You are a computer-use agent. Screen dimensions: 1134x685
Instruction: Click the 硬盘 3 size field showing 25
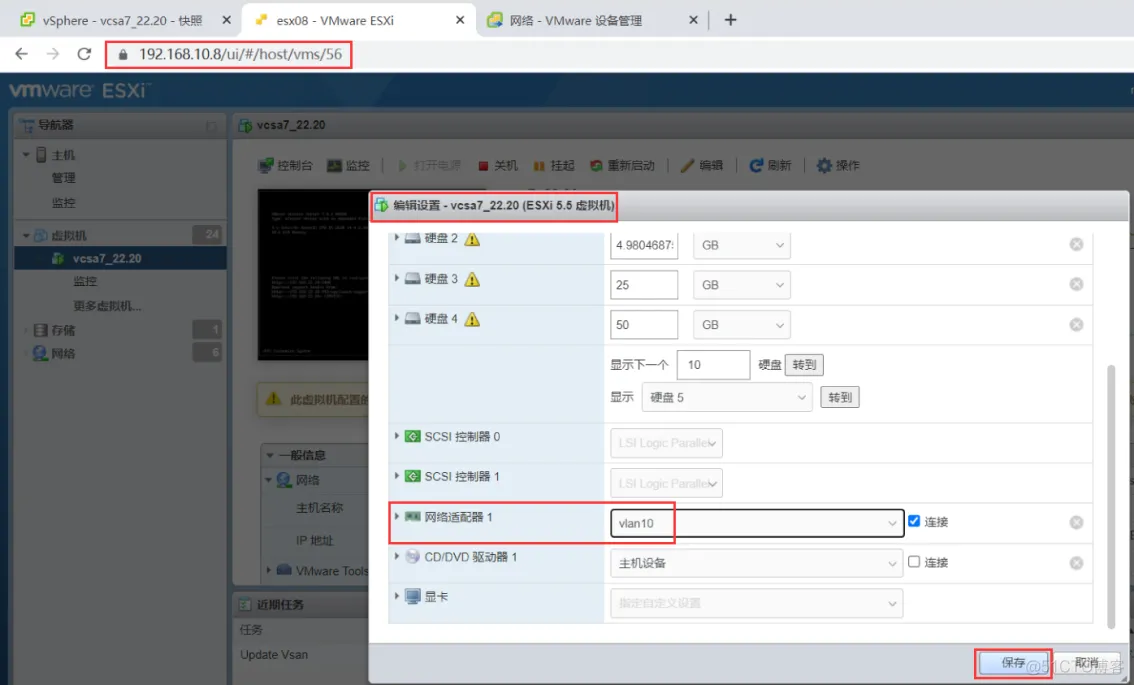(x=644, y=285)
